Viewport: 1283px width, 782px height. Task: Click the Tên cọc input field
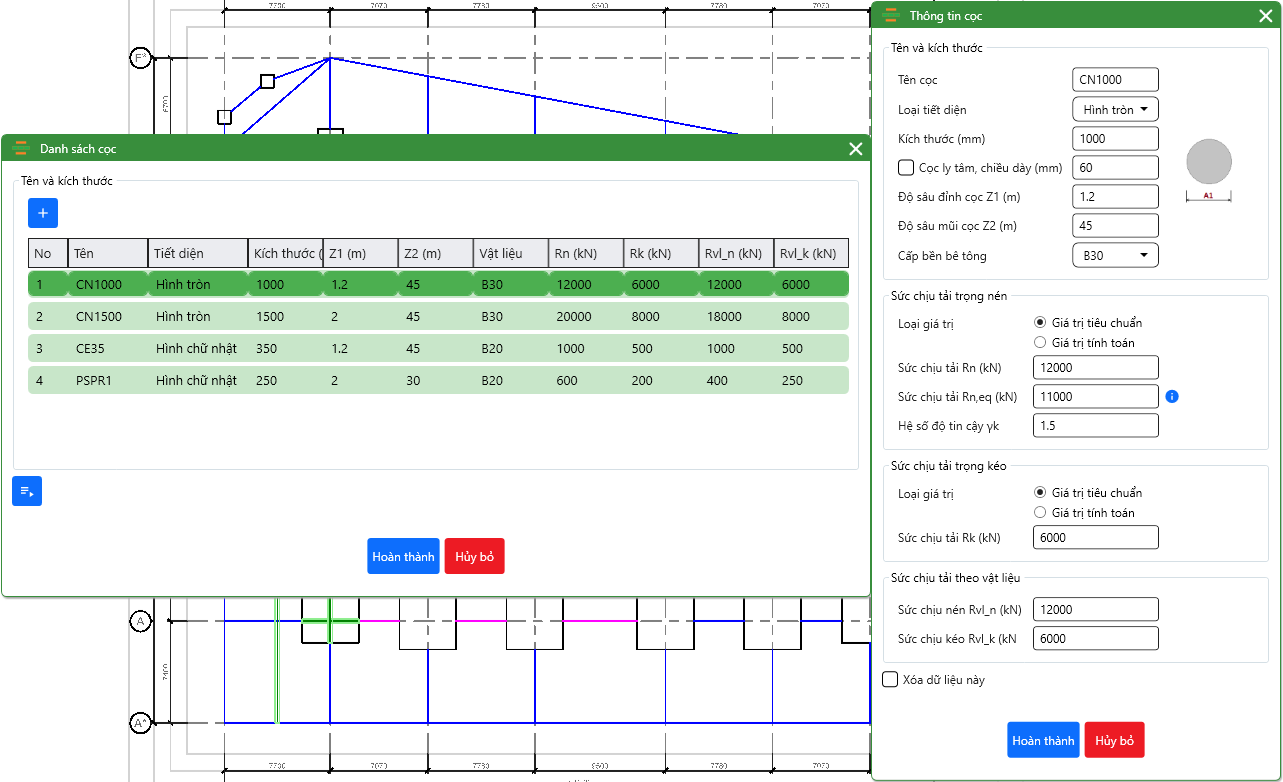click(1115, 80)
